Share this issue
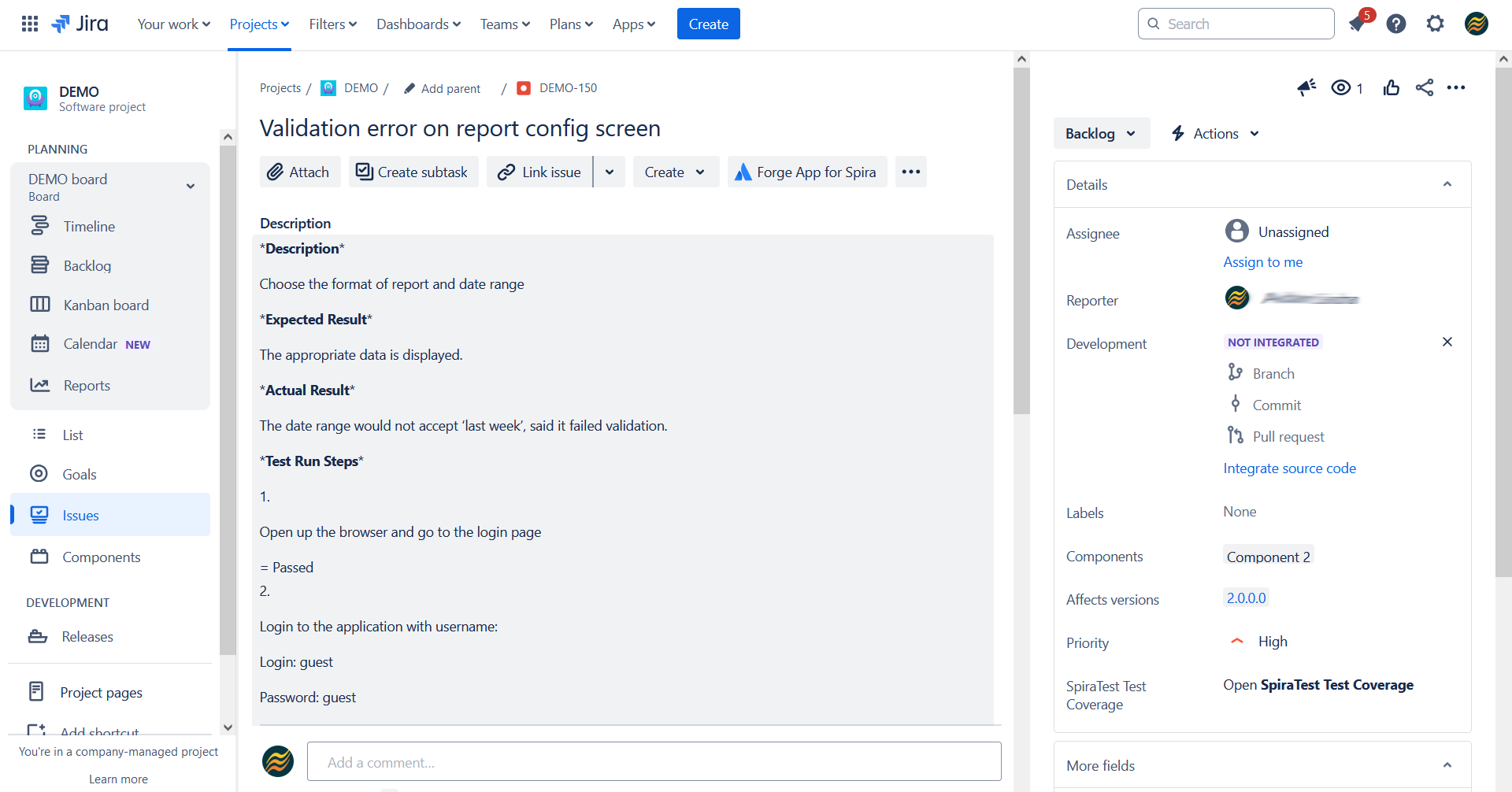Viewport: 1512px width, 792px height. [x=1425, y=87]
